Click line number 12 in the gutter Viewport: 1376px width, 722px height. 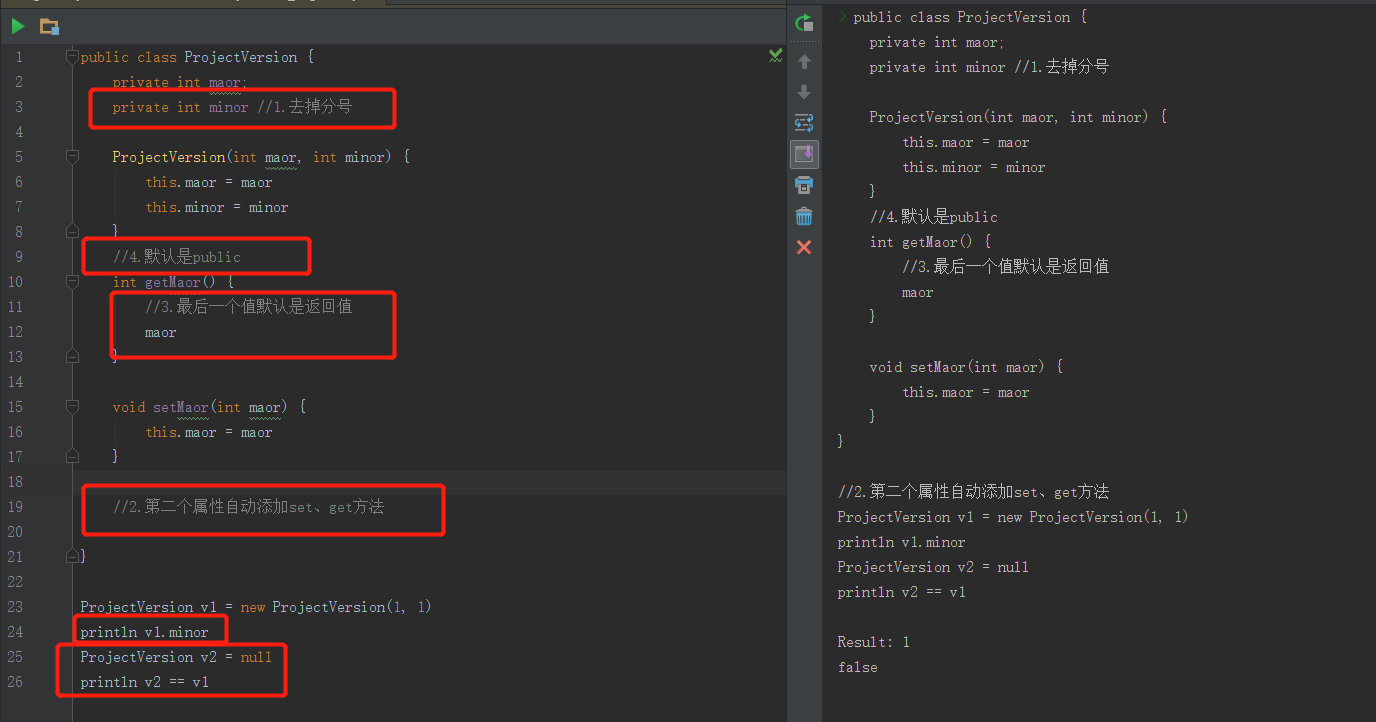click(14, 332)
